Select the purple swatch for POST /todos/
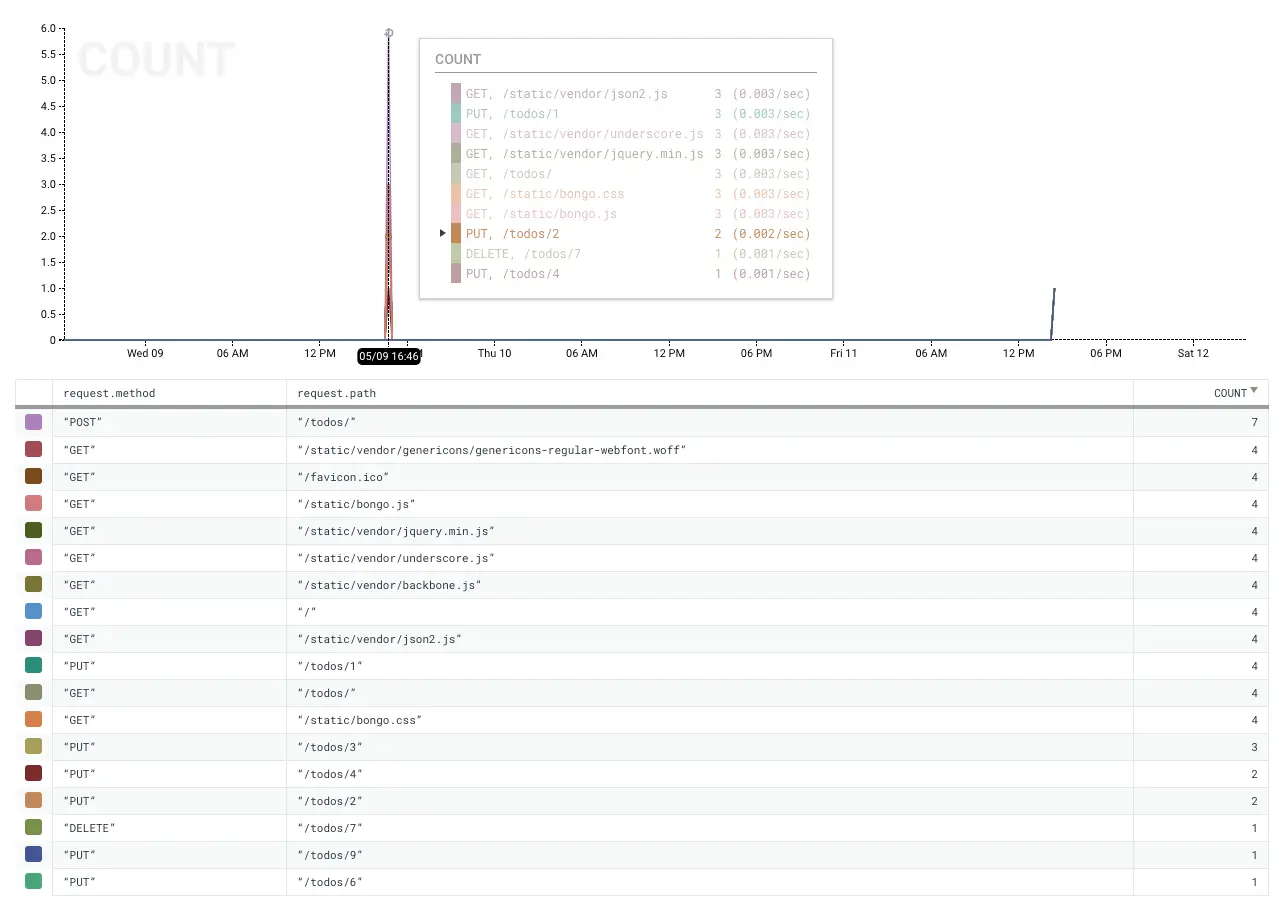Screen dimensions: 1286x904 pos(33,422)
